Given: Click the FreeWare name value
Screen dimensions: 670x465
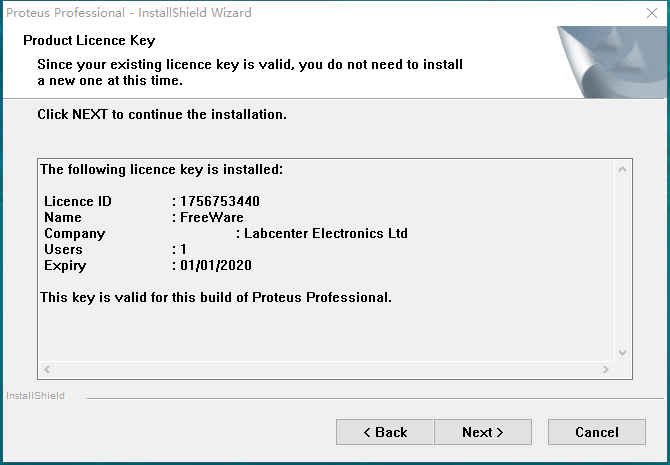Looking at the screenshot, I should point(211,217).
